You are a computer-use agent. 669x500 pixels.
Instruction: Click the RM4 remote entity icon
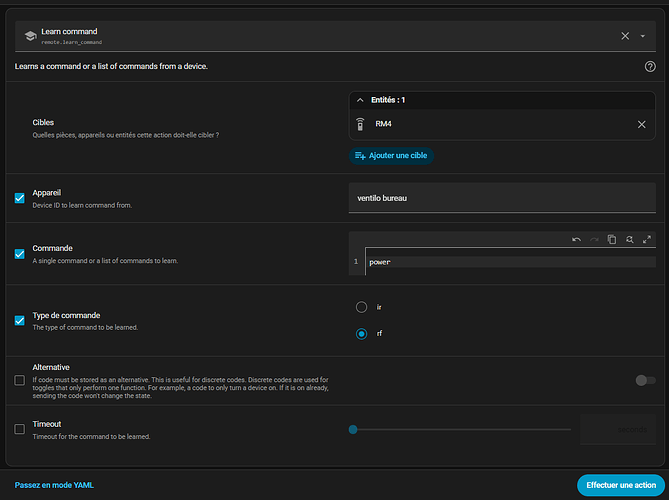pos(360,124)
